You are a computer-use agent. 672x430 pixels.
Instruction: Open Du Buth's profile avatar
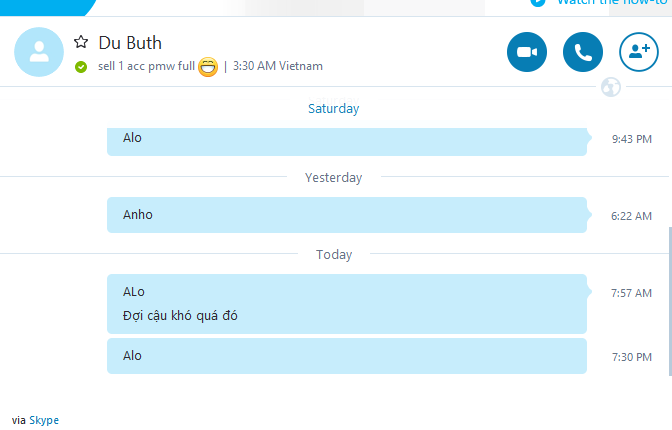pos(39,52)
